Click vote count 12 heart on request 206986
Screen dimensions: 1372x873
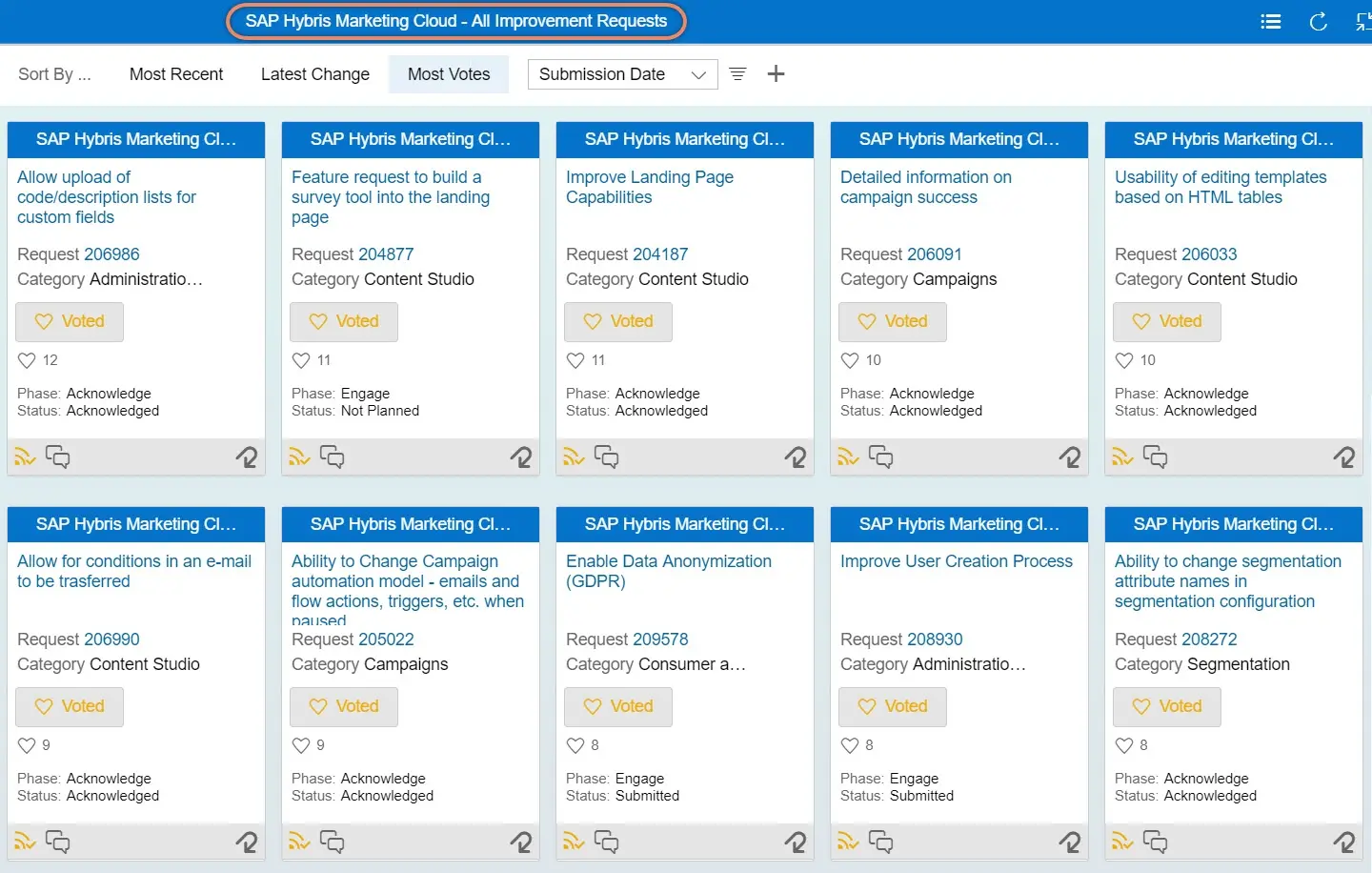[x=27, y=360]
